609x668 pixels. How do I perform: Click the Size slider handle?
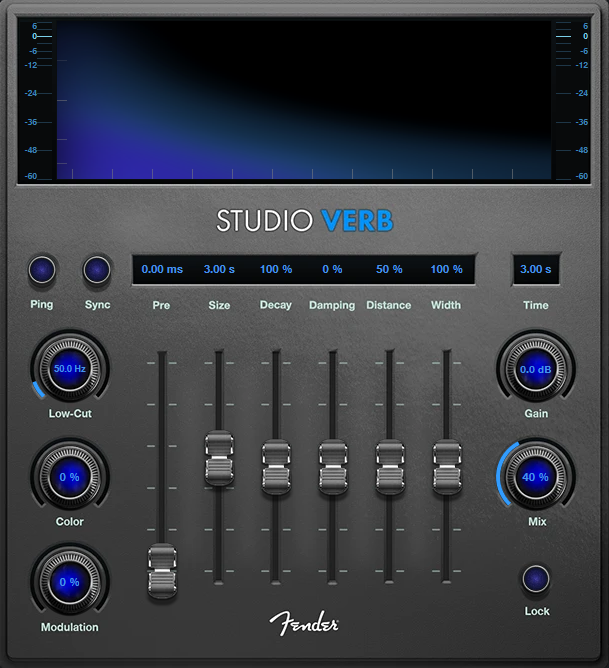218,457
